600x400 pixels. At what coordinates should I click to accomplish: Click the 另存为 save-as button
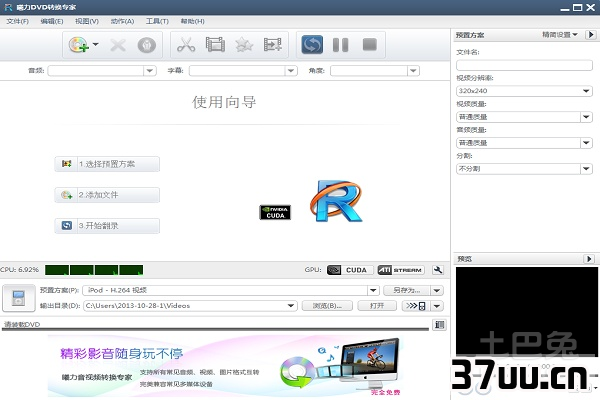pyautogui.click(x=406, y=291)
